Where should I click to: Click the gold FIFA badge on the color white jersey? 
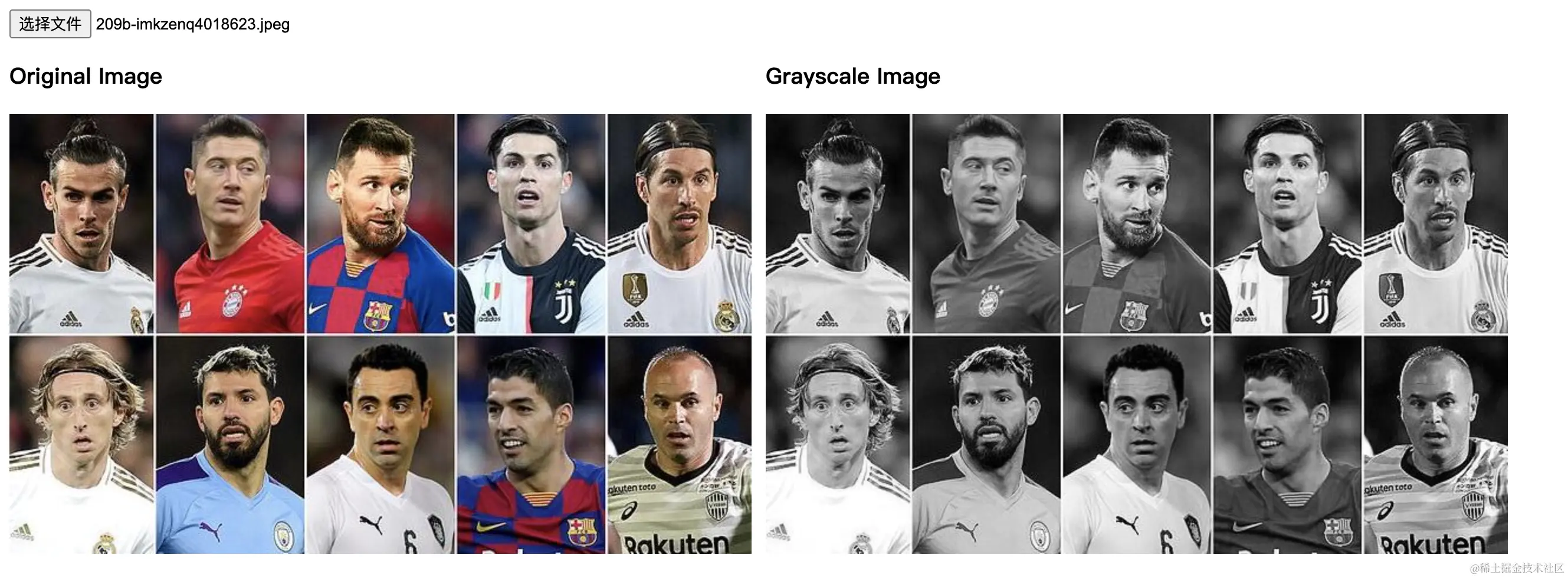click(x=635, y=288)
